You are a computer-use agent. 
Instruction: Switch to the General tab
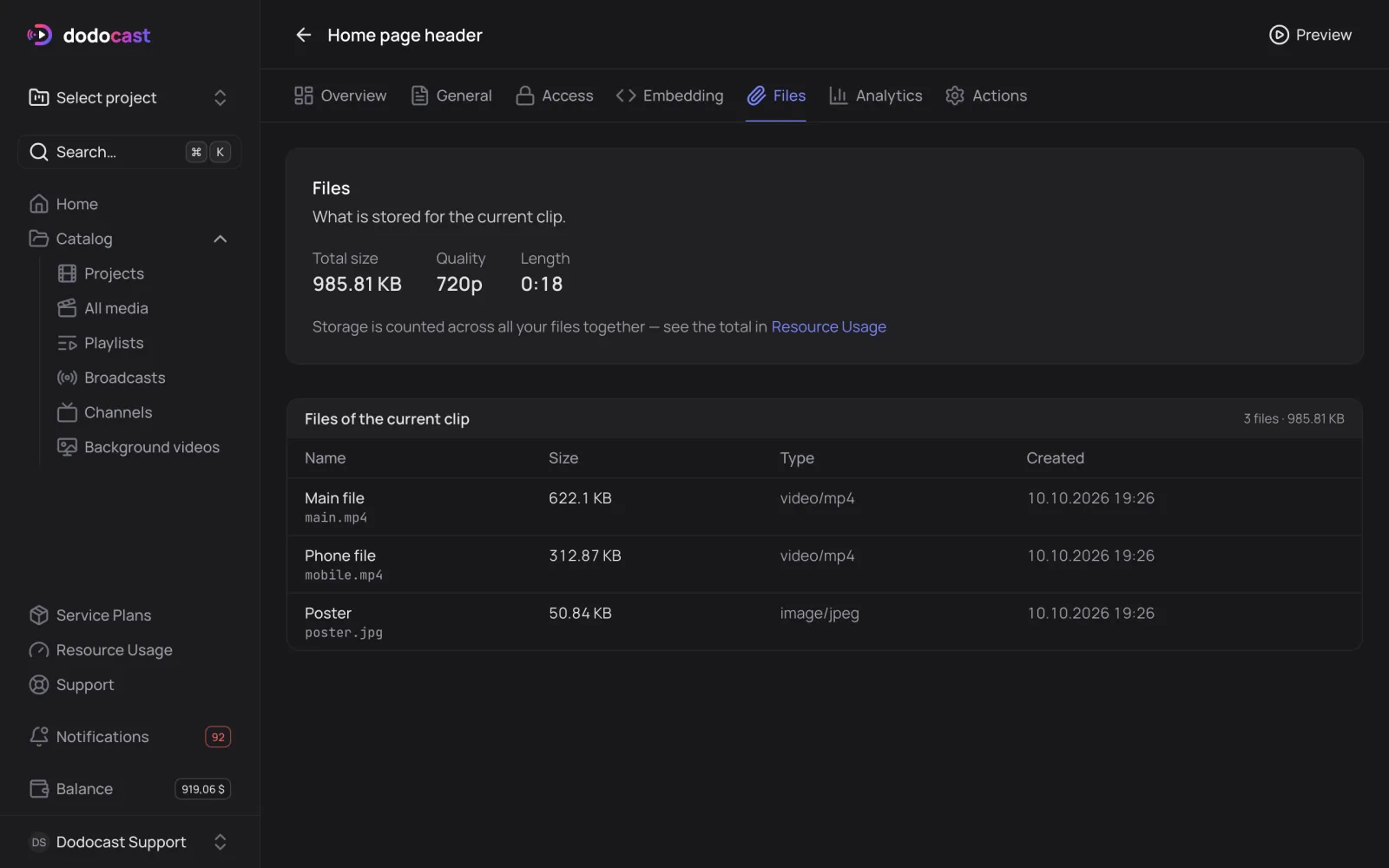[451, 95]
